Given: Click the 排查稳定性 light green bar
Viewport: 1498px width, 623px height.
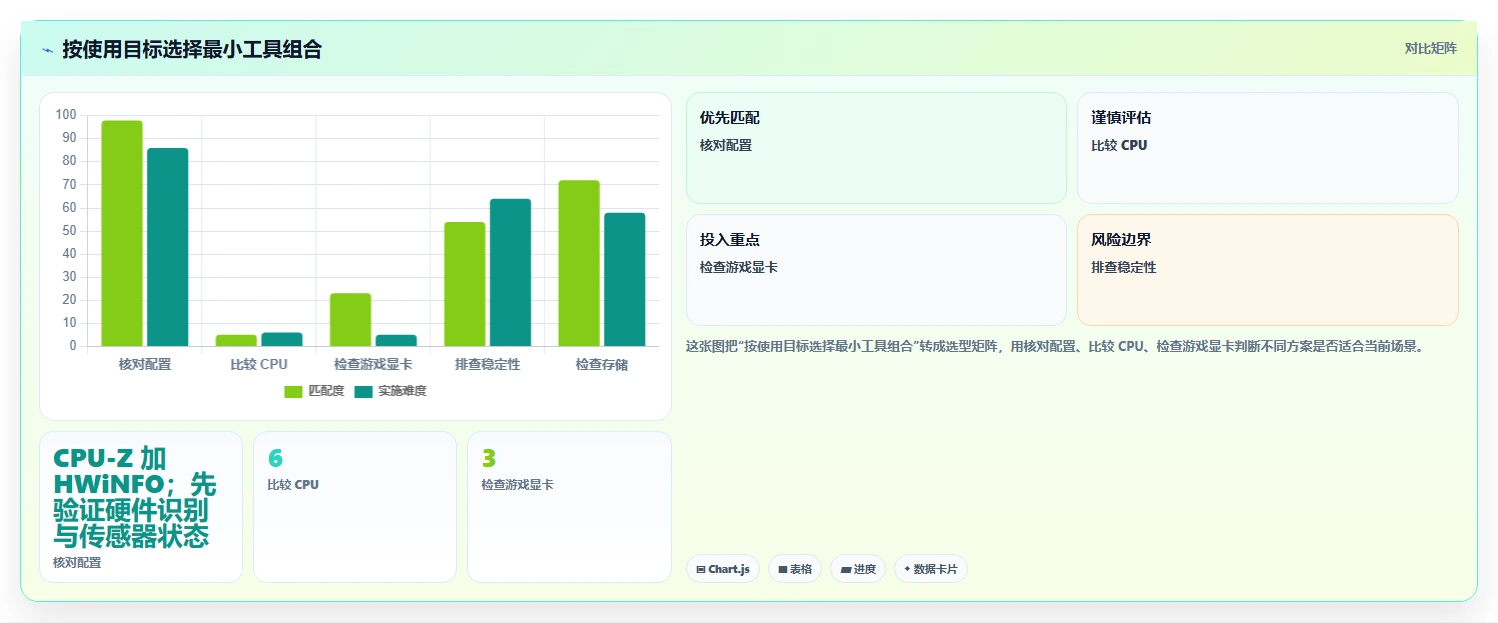Looking at the screenshot, I should click(465, 284).
